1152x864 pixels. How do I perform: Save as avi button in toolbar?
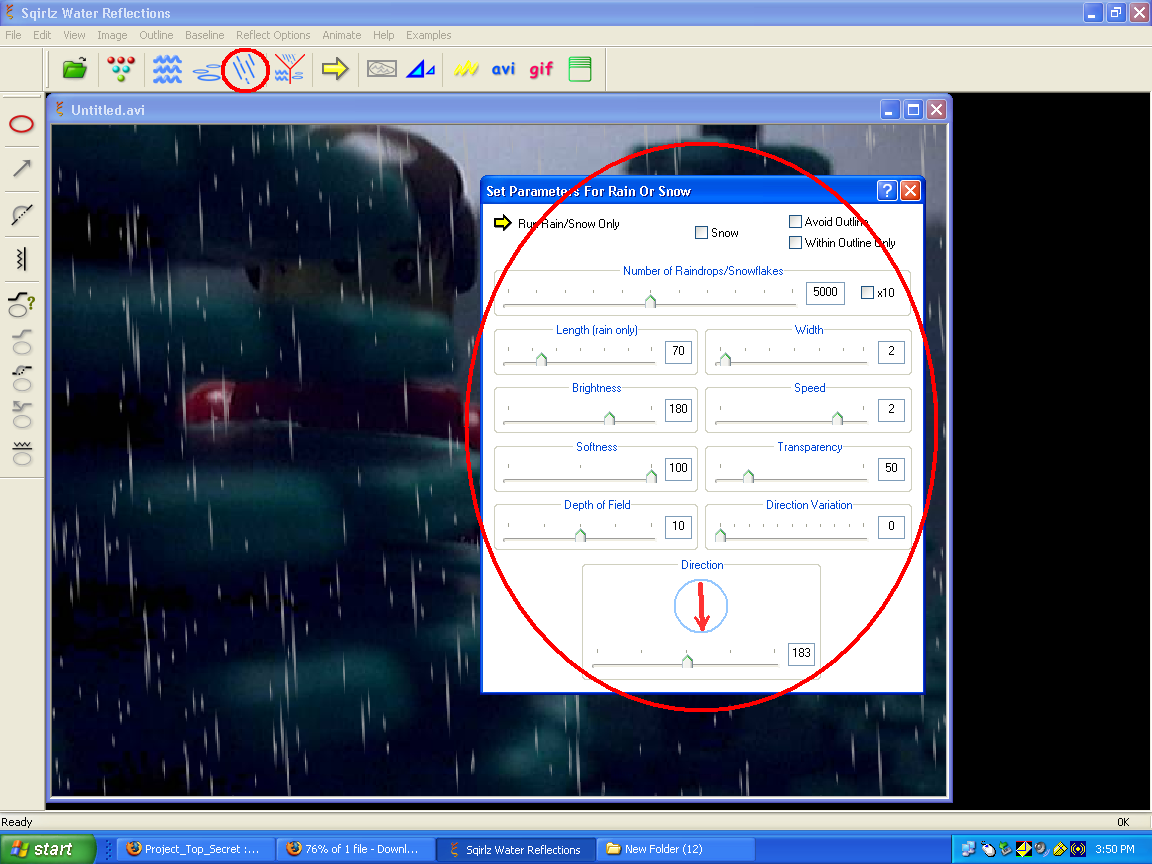(503, 69)
